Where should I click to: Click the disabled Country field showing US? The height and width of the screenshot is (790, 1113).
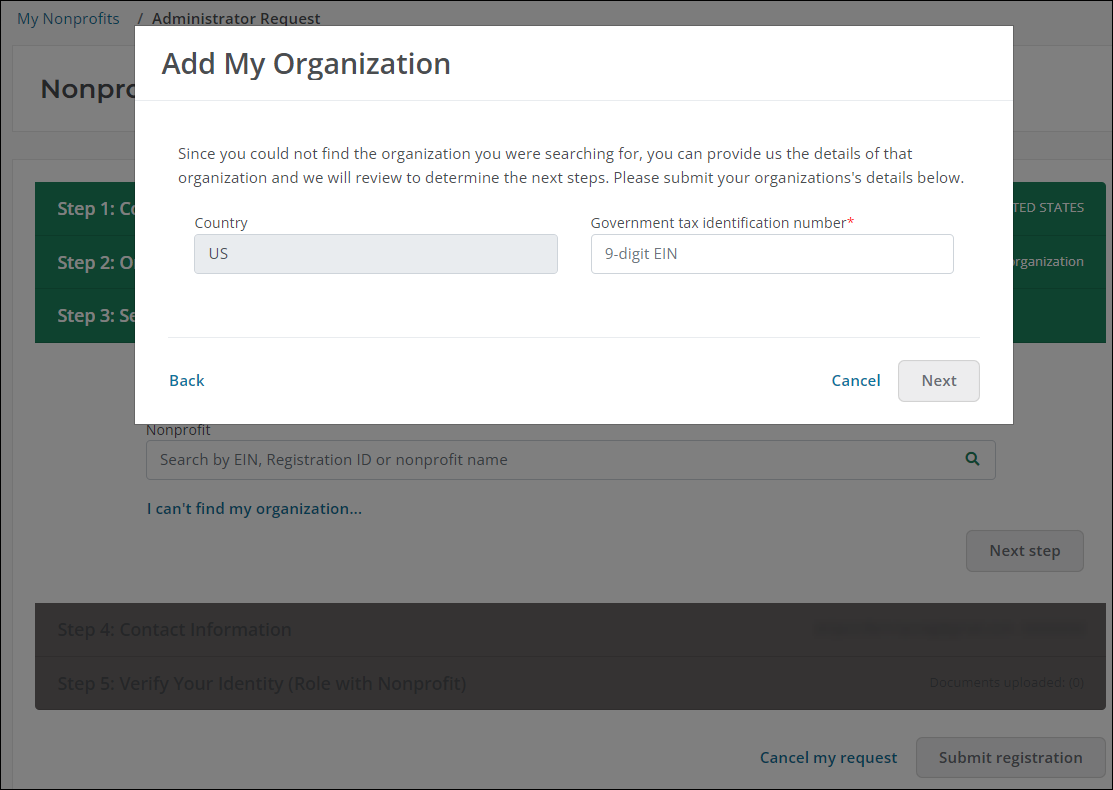click(375, 254)
